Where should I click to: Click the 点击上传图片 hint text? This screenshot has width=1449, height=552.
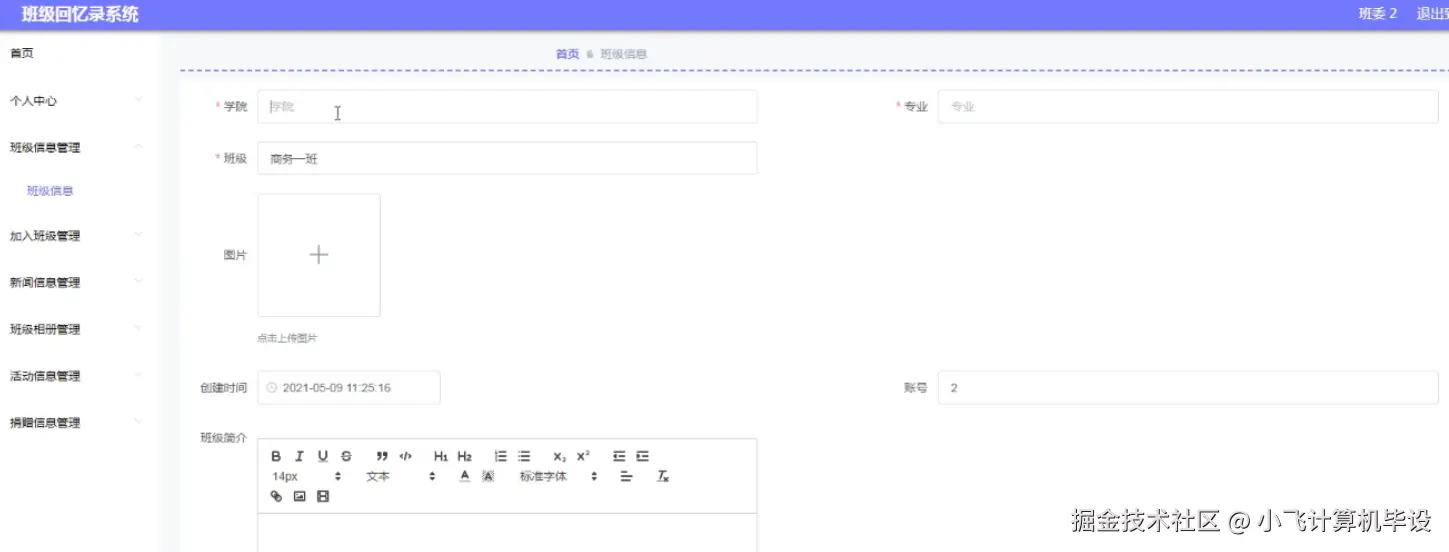[x=287, y=339]
